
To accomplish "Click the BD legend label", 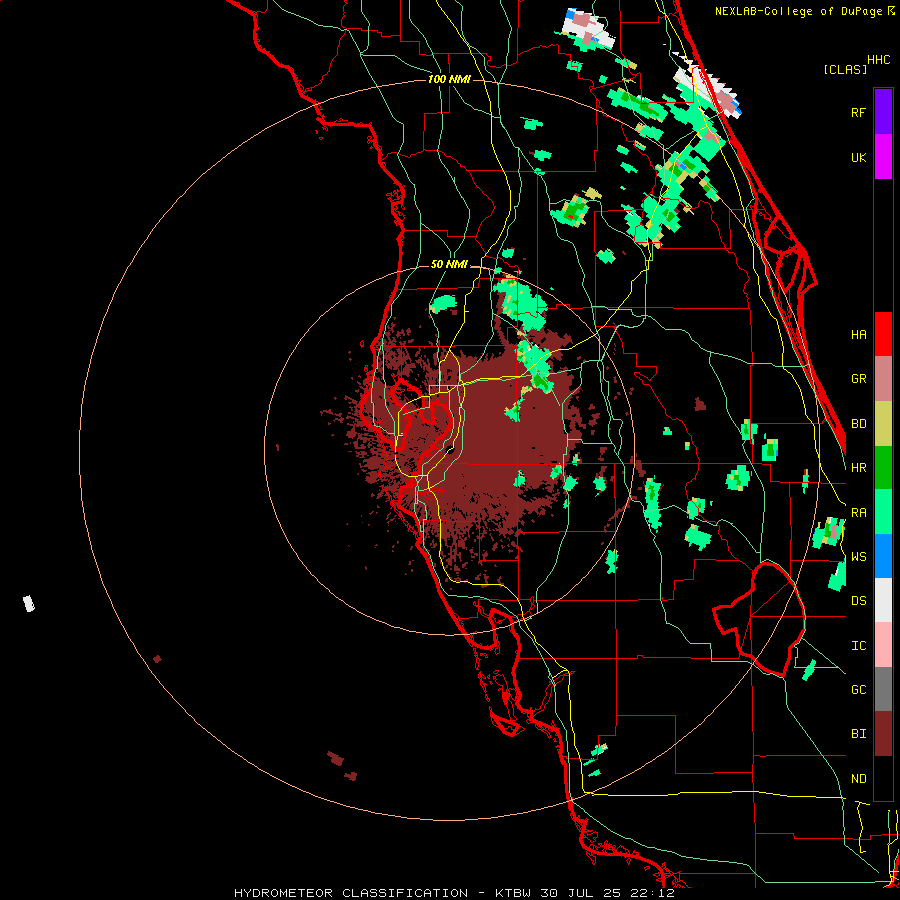I will point(859,424).
